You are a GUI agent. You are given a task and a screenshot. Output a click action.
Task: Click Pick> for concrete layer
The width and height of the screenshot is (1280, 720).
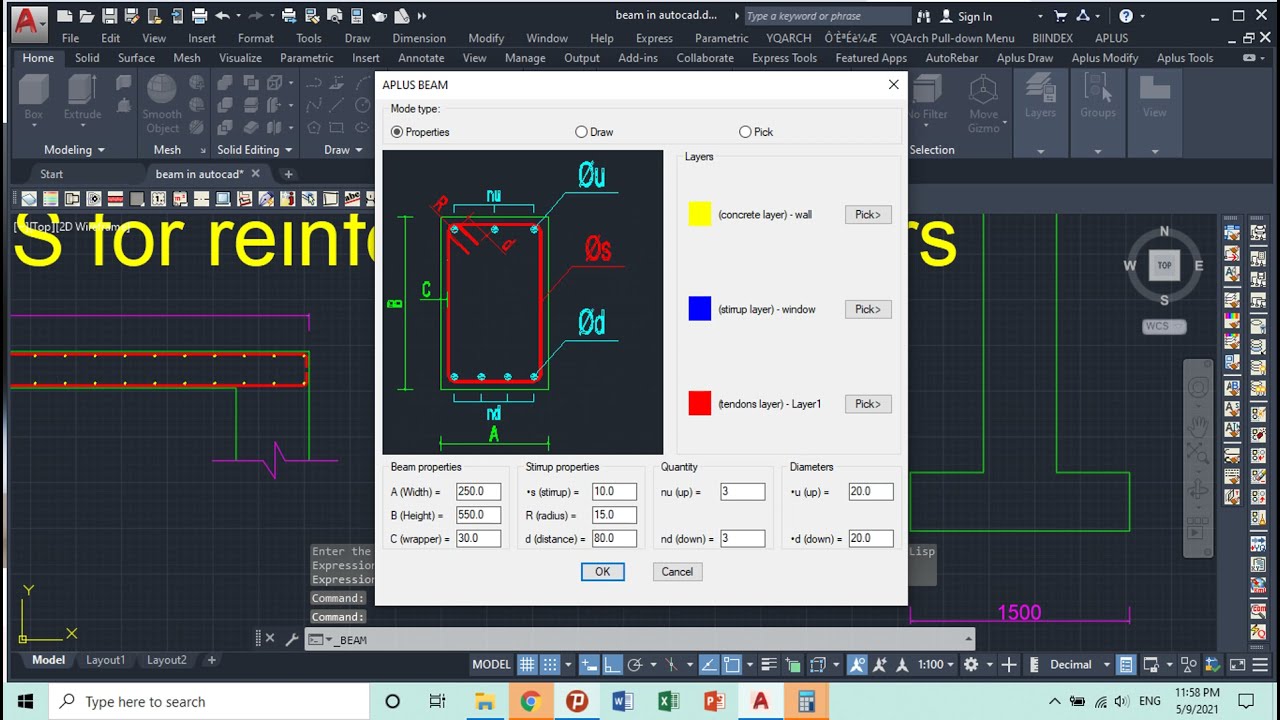click(x=868, y=214)
